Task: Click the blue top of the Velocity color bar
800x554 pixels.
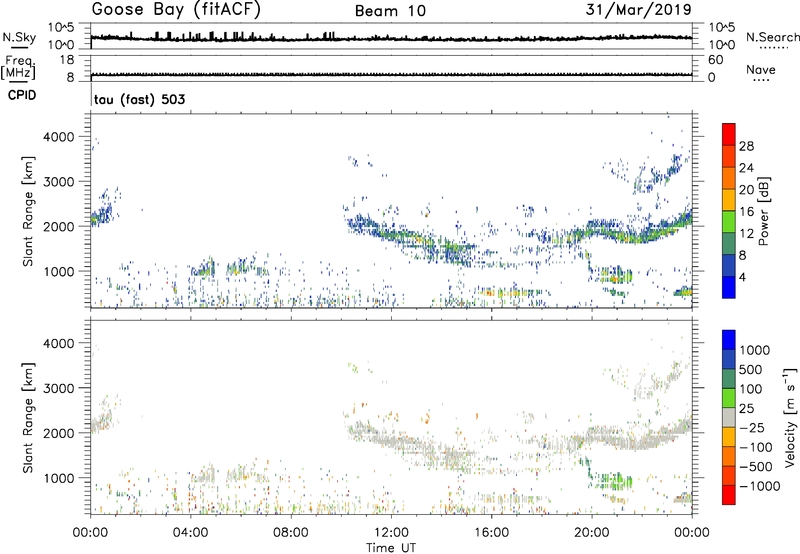Action: pyautogui.click(x=729, y=340)
